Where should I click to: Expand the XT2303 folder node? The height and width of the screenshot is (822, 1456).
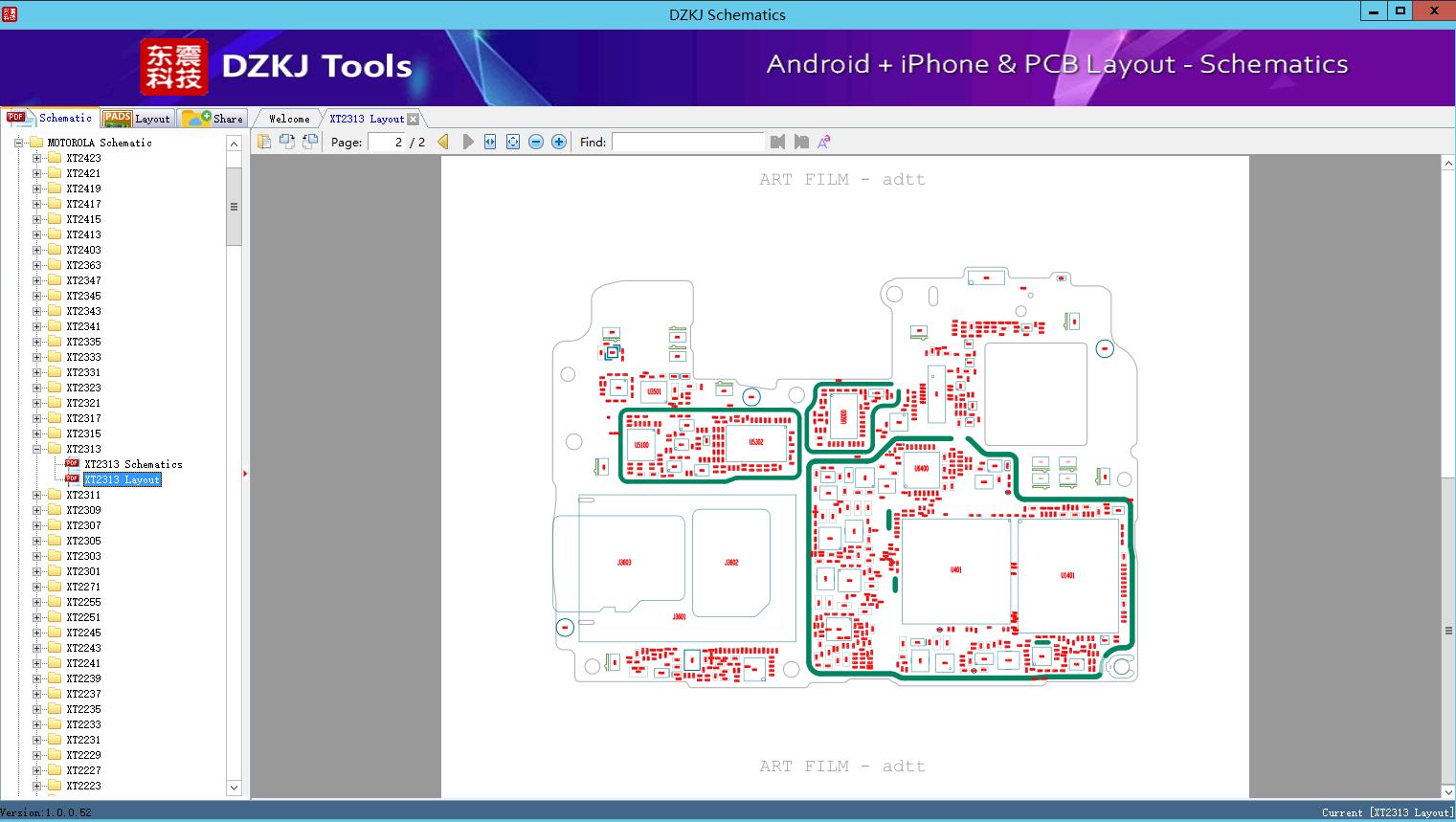(36, 556)
